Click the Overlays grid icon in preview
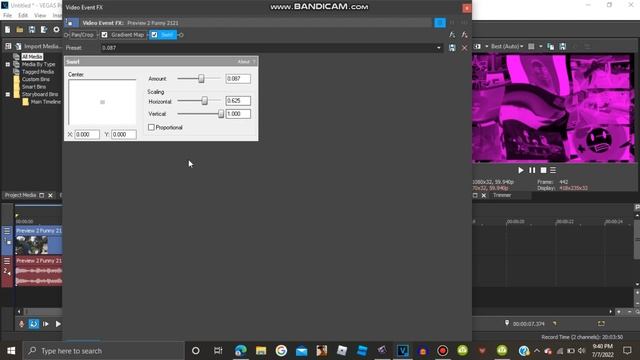This screenshot has width=640, height=360. (x=531, y=47)
